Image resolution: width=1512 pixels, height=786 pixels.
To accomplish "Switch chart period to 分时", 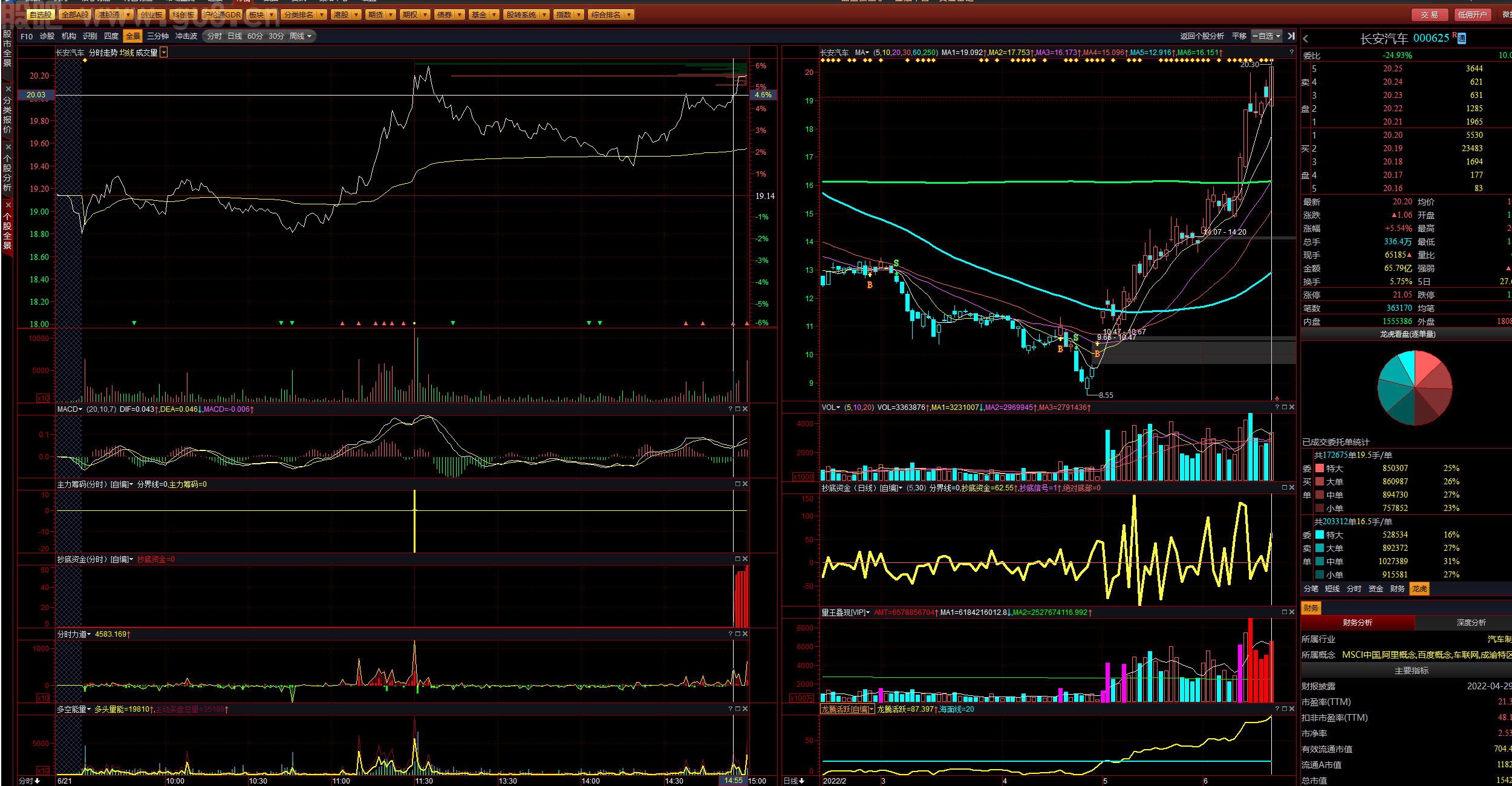I will (x=215, y=36).
